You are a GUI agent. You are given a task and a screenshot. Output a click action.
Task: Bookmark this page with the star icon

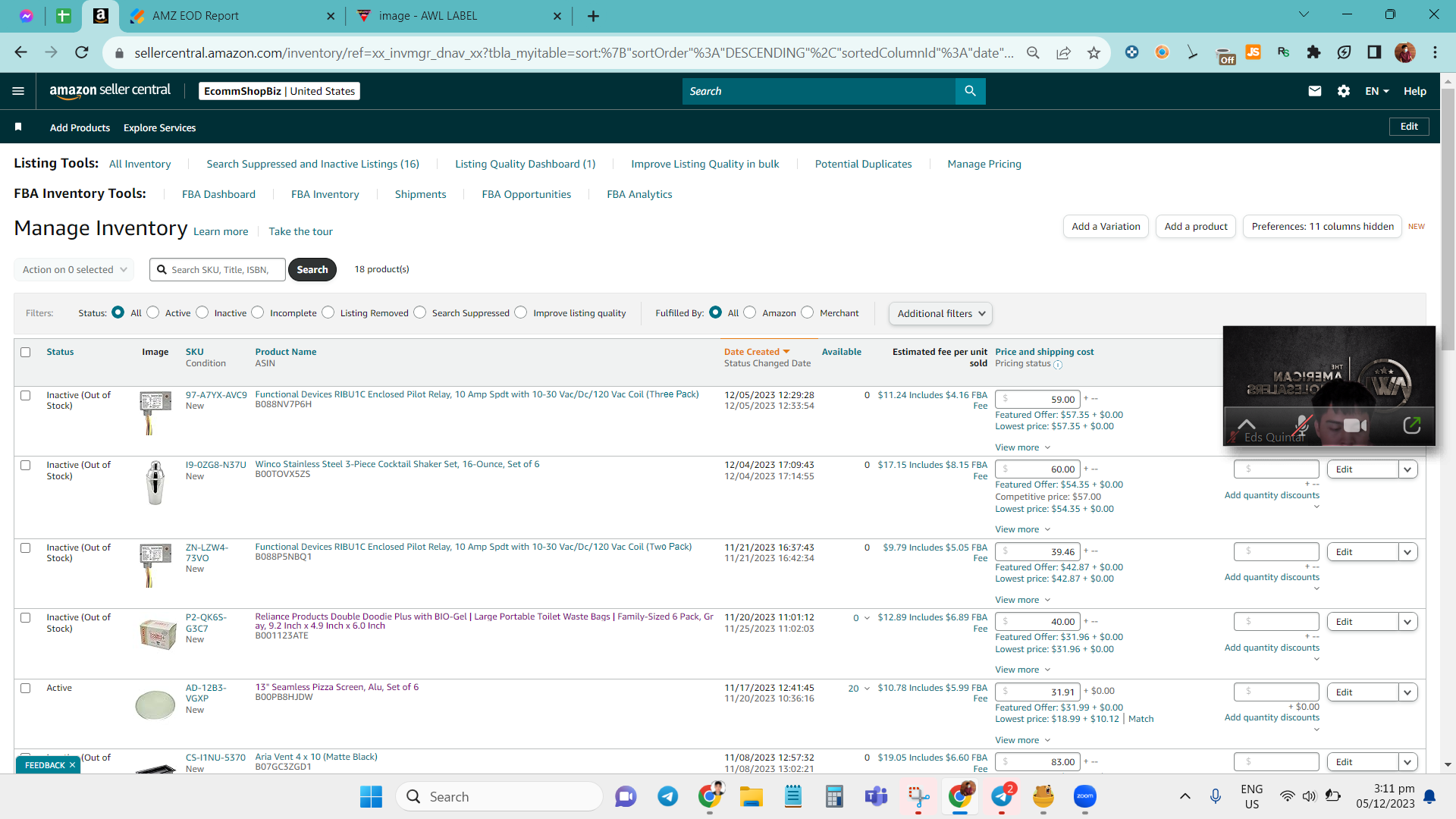(x=1094, y=52)
